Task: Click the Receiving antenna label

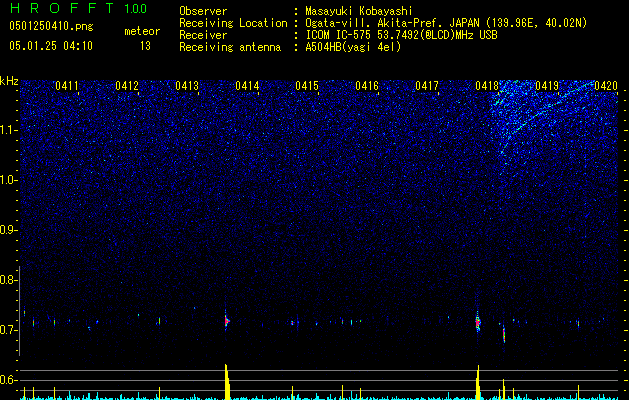Action: pos(230,47)
